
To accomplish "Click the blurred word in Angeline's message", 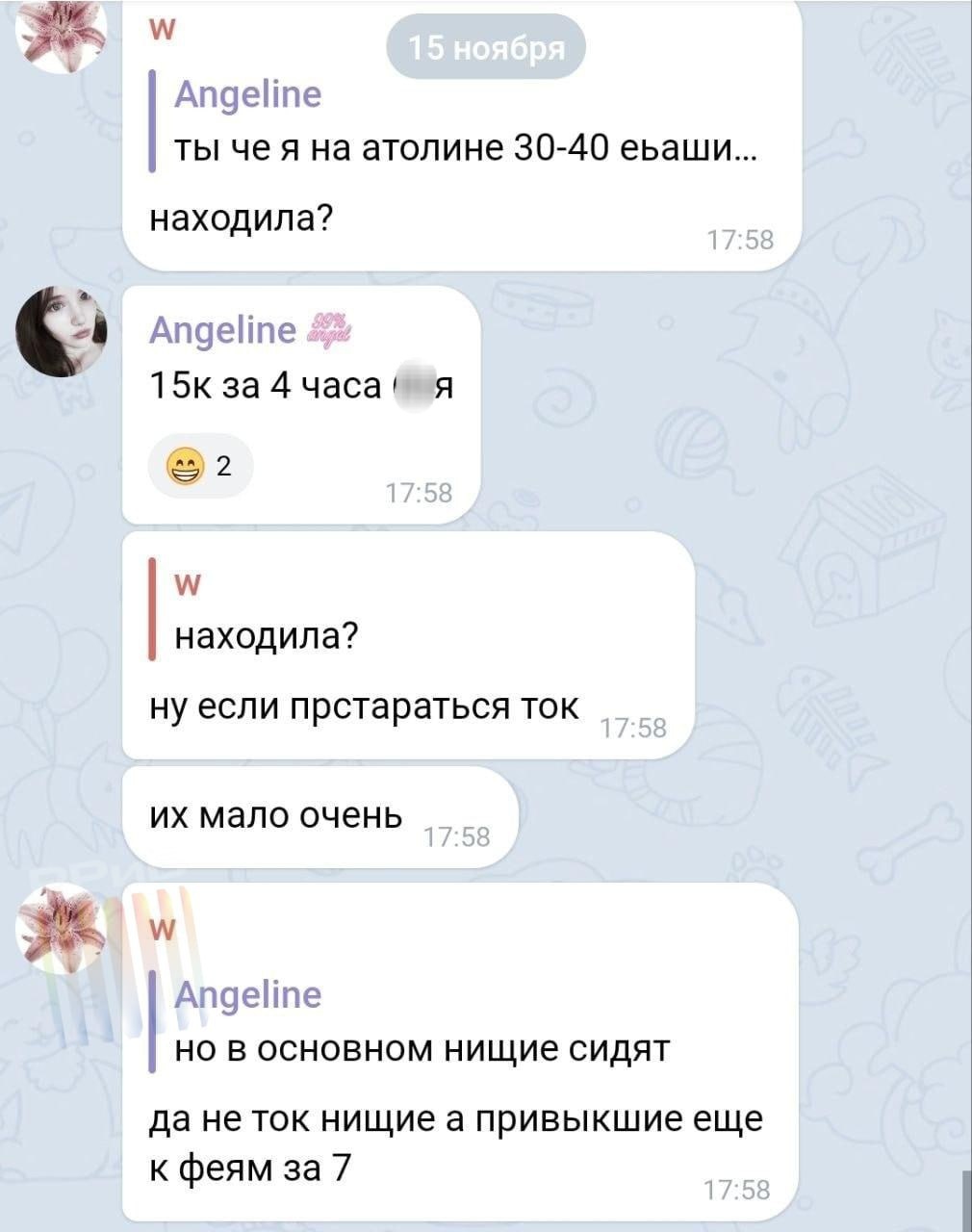I will coord(411,387).
